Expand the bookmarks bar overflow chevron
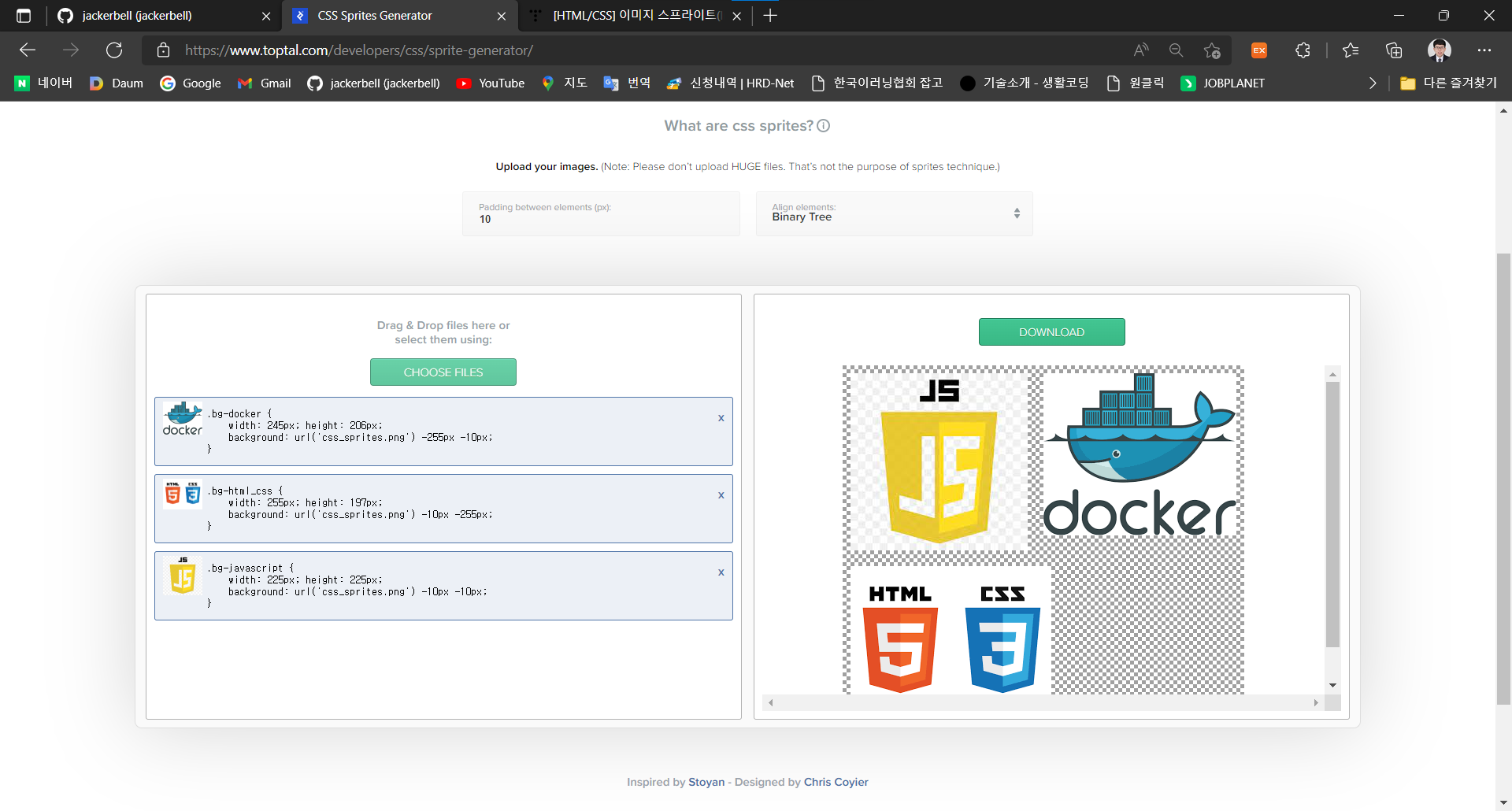Screen dimensions: 1512x811 pyautogui.click(x=1373, y=83)
